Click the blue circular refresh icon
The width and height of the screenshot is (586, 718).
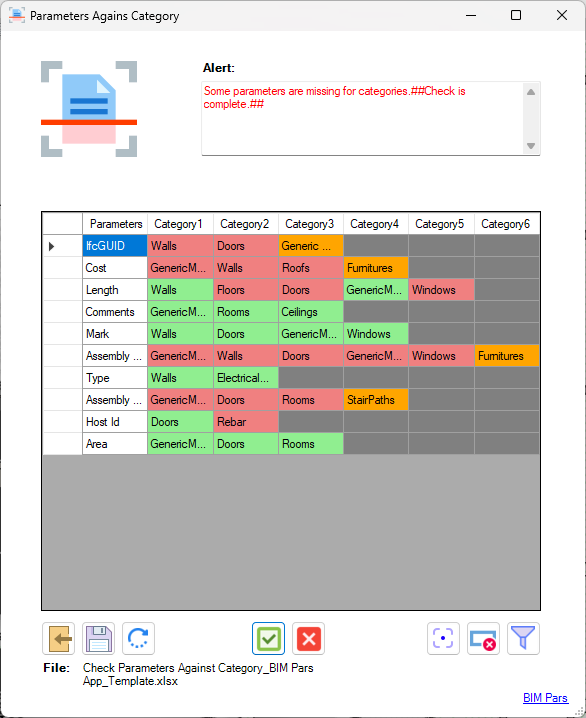pyautogui.click(x=138, y=638)
